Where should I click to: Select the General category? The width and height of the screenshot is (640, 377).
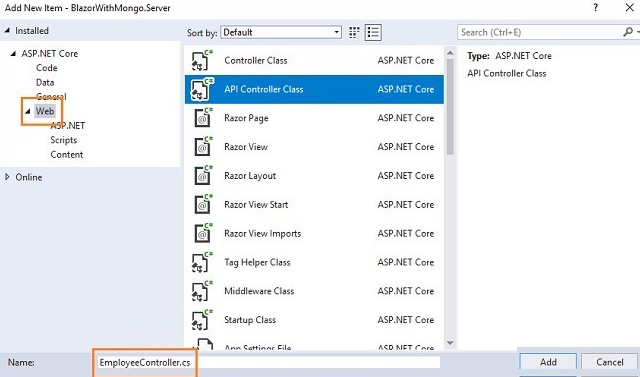(x=51, y=97)
